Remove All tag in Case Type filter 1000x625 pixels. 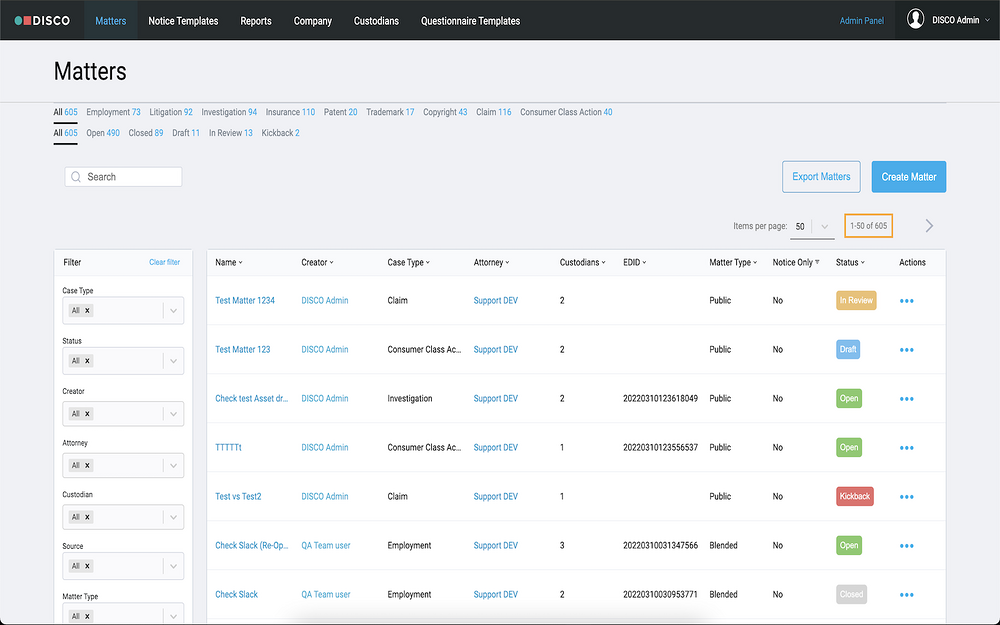pyautogui.click(x=87, y=311)
